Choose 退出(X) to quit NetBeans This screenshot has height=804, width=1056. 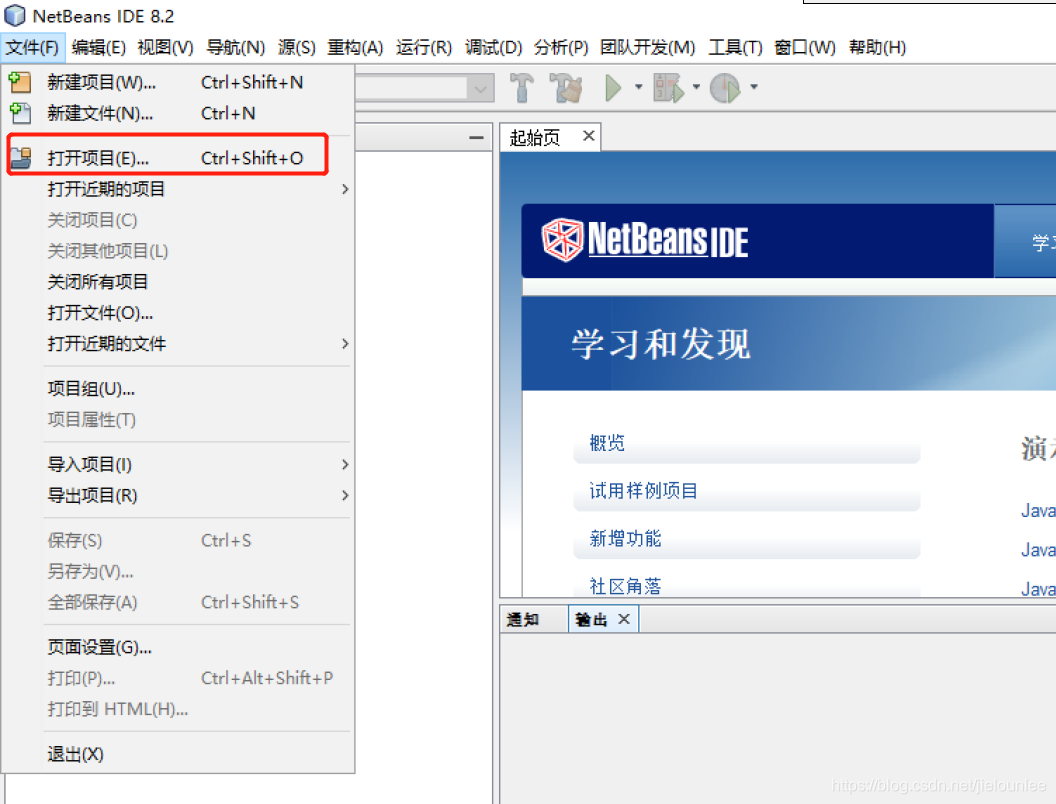click(178, 754)
